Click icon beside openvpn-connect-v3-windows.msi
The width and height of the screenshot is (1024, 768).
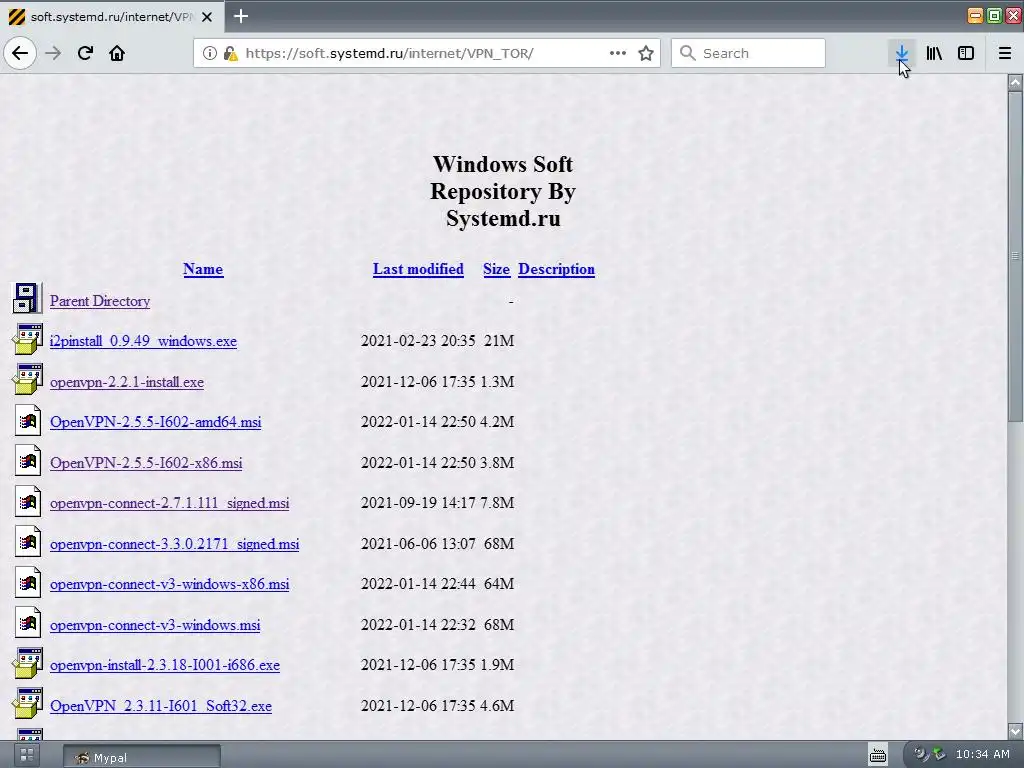point(27,622)
